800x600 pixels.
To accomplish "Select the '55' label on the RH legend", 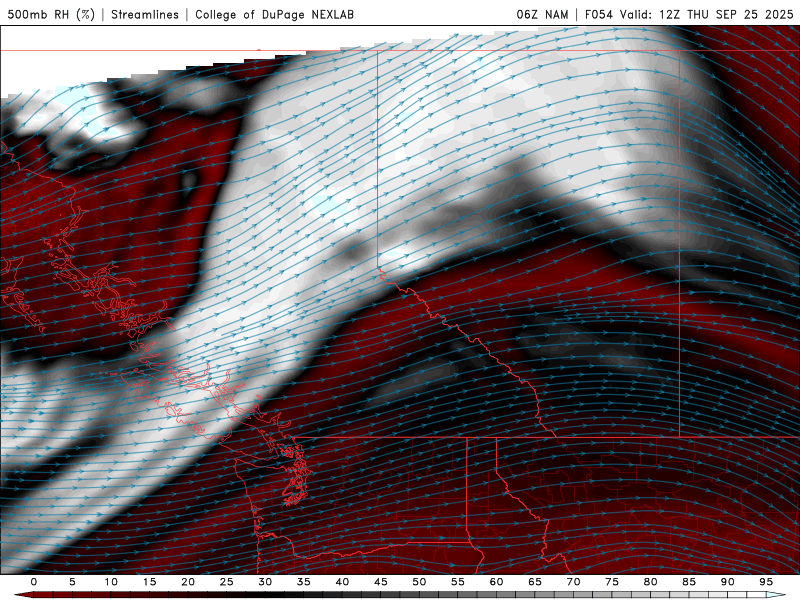I will coord(458,582).
